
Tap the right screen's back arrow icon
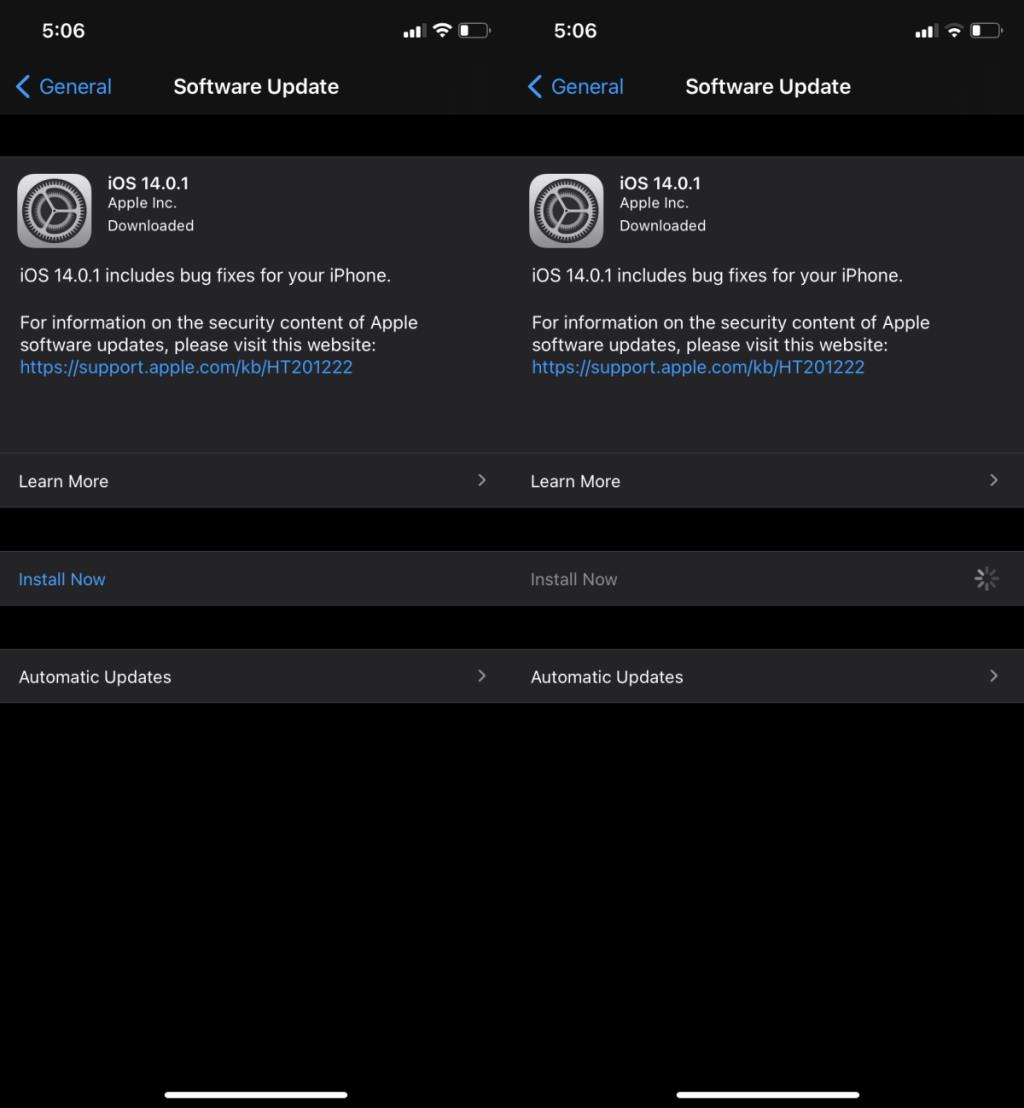535,87
